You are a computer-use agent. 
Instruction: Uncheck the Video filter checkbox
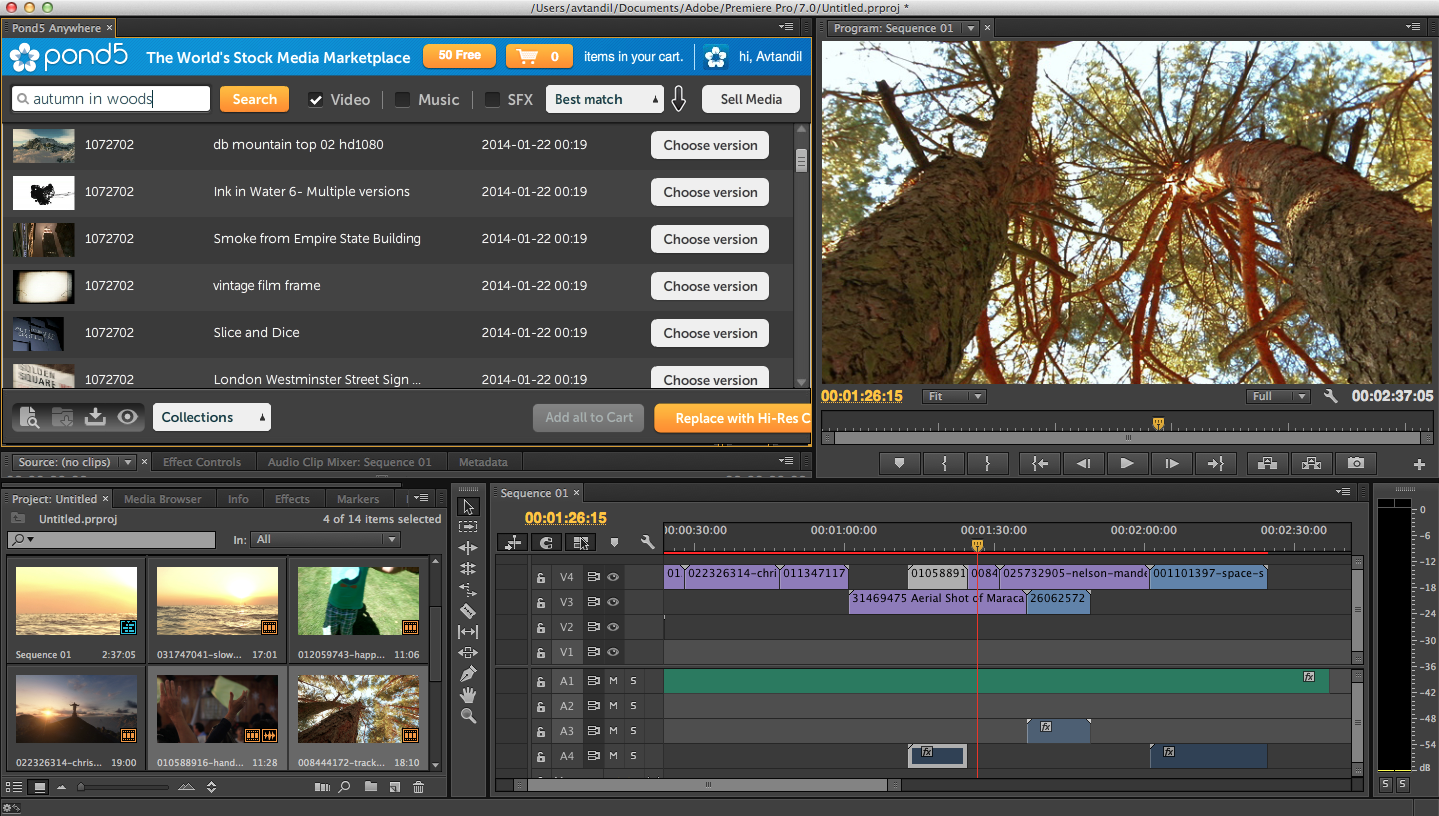click(x=316, y=100)
